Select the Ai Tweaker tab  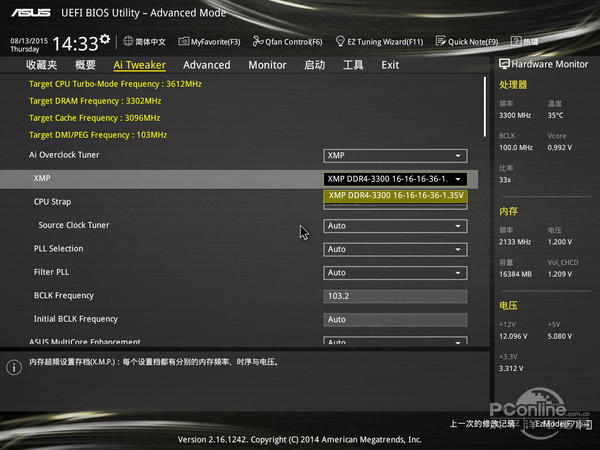(x=140, y=65)
